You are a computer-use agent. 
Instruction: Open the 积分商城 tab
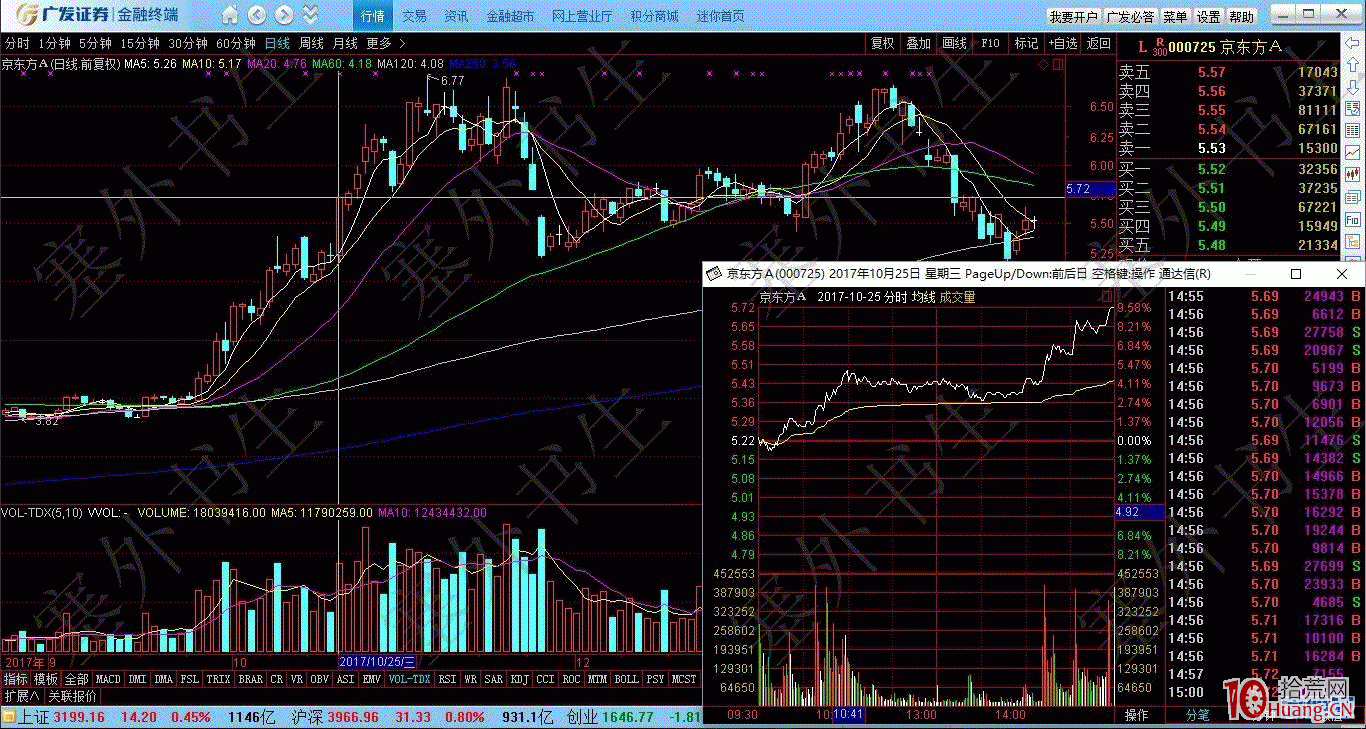coord(655,16)
